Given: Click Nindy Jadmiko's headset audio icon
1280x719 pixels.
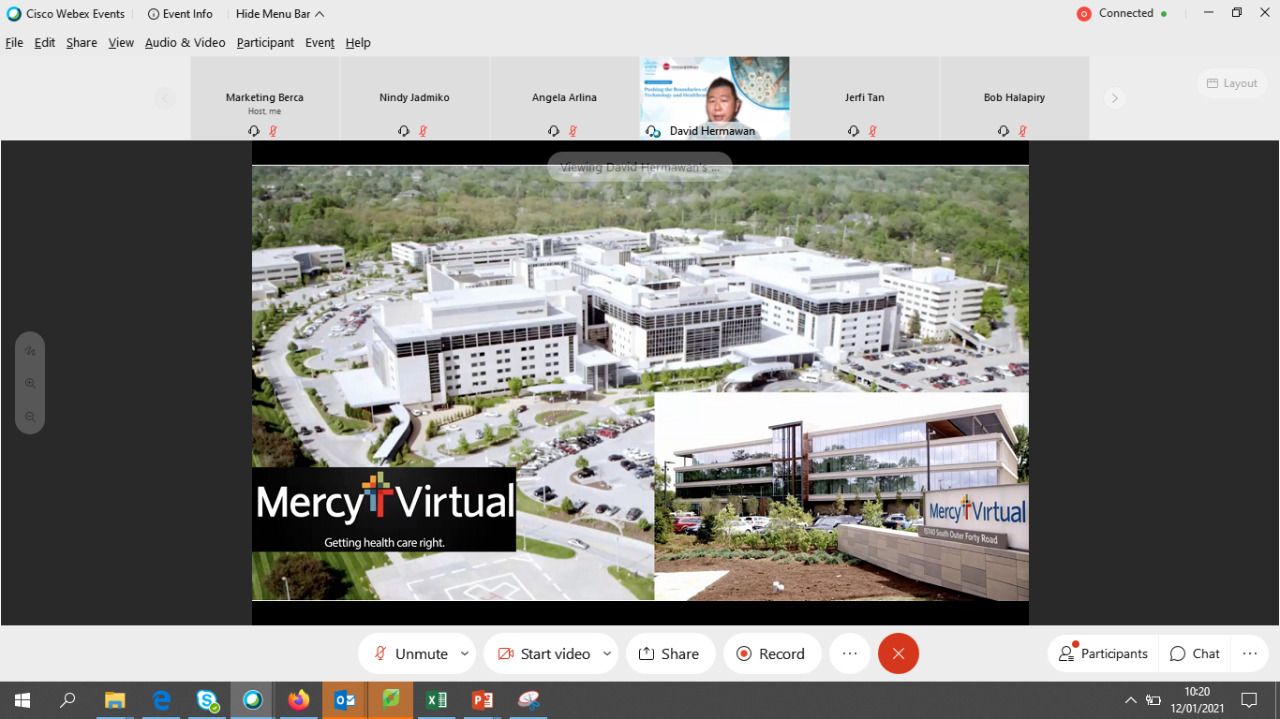Looking at the screenshot, I should point(404,131).
